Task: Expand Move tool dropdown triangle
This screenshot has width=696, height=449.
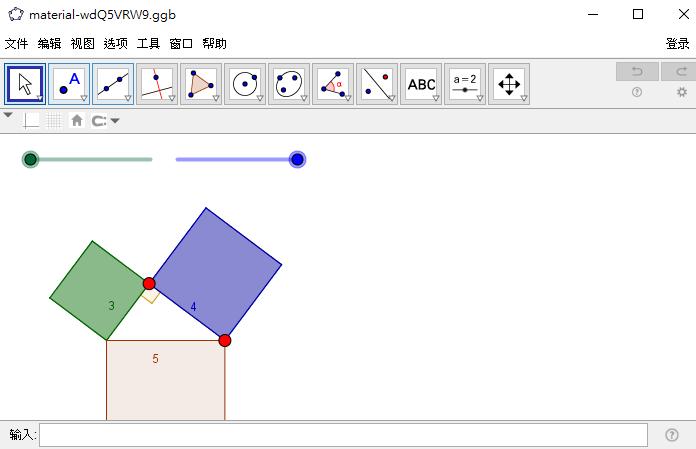Action: point(40,98)
